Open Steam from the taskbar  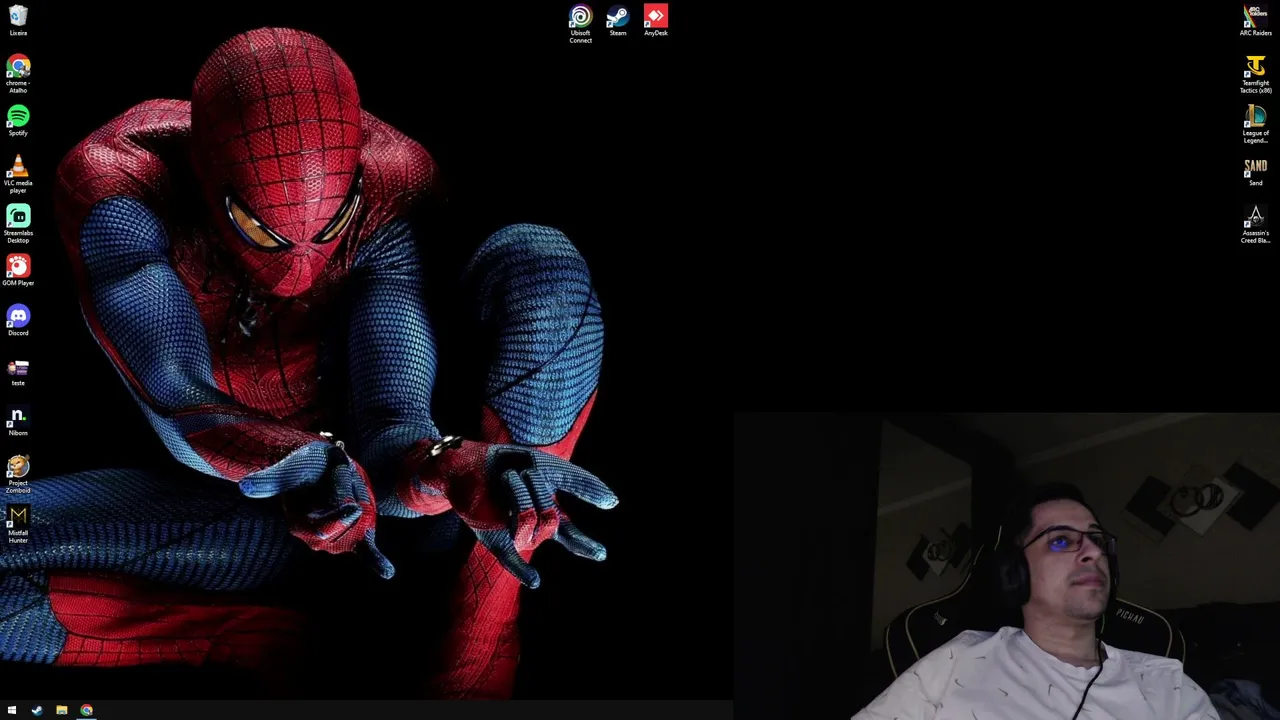pyautogui.click(x=37, y=710)
